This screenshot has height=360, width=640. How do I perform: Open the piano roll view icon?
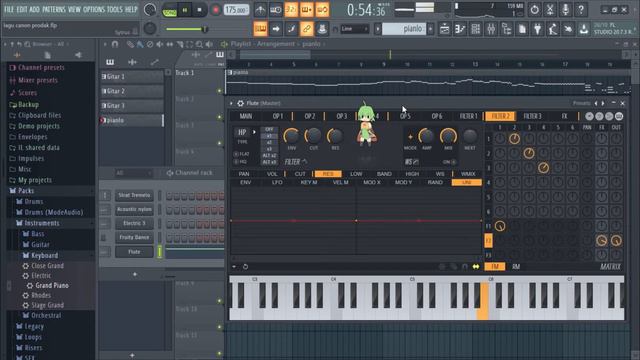pos(460,29)
